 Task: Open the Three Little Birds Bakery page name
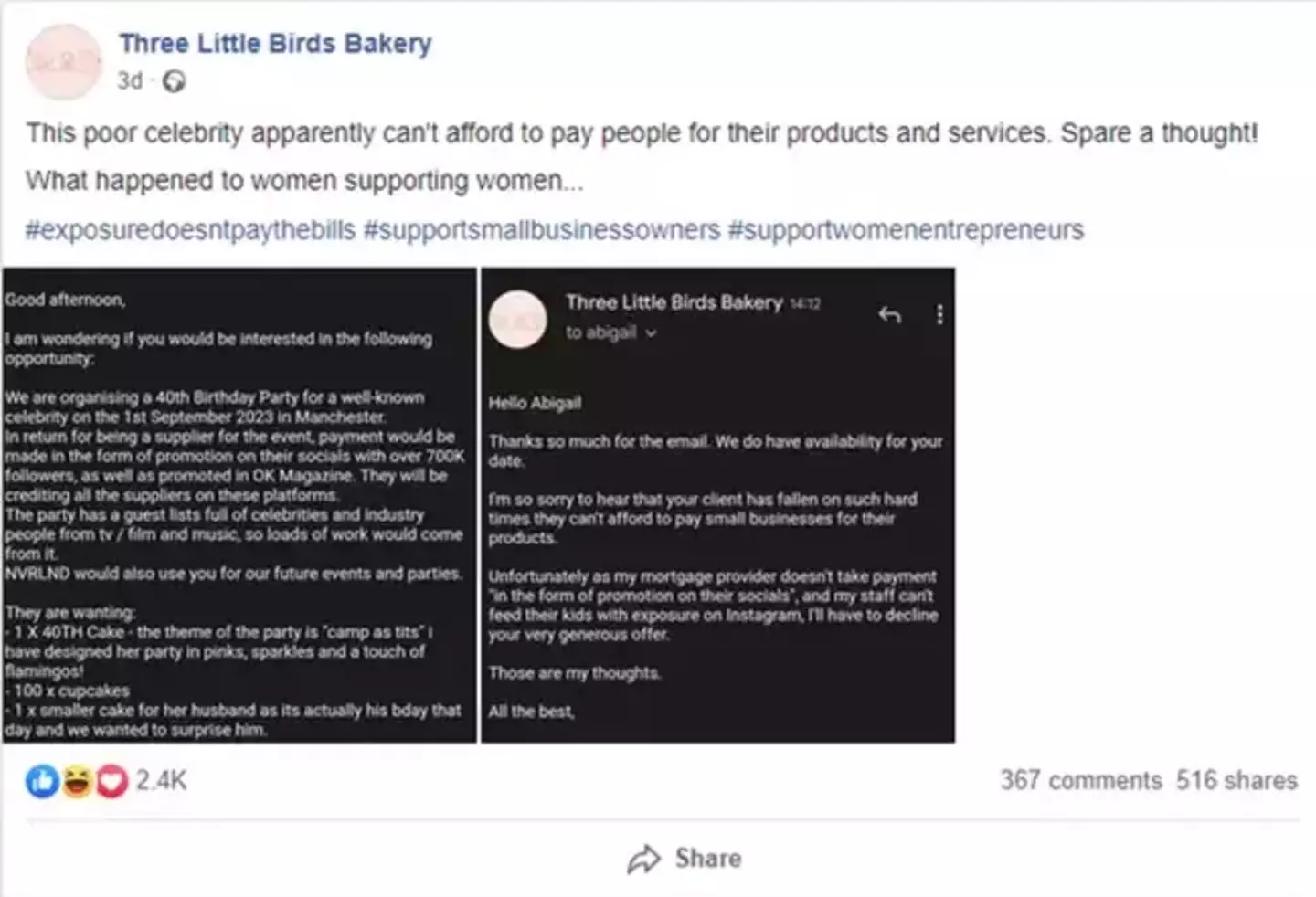click(274, 42)
